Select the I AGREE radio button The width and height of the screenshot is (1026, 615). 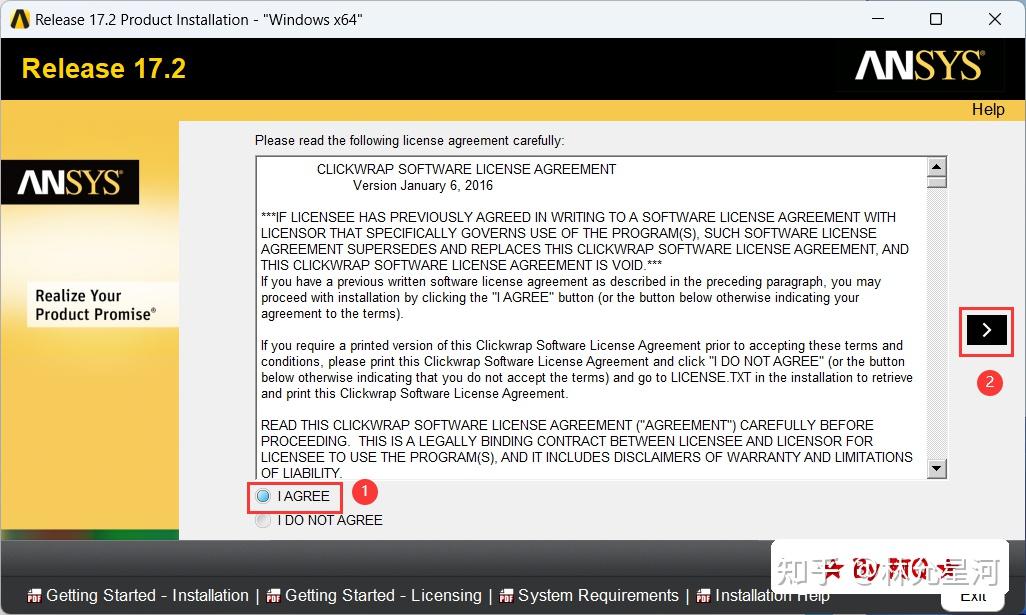click(263, 496)
